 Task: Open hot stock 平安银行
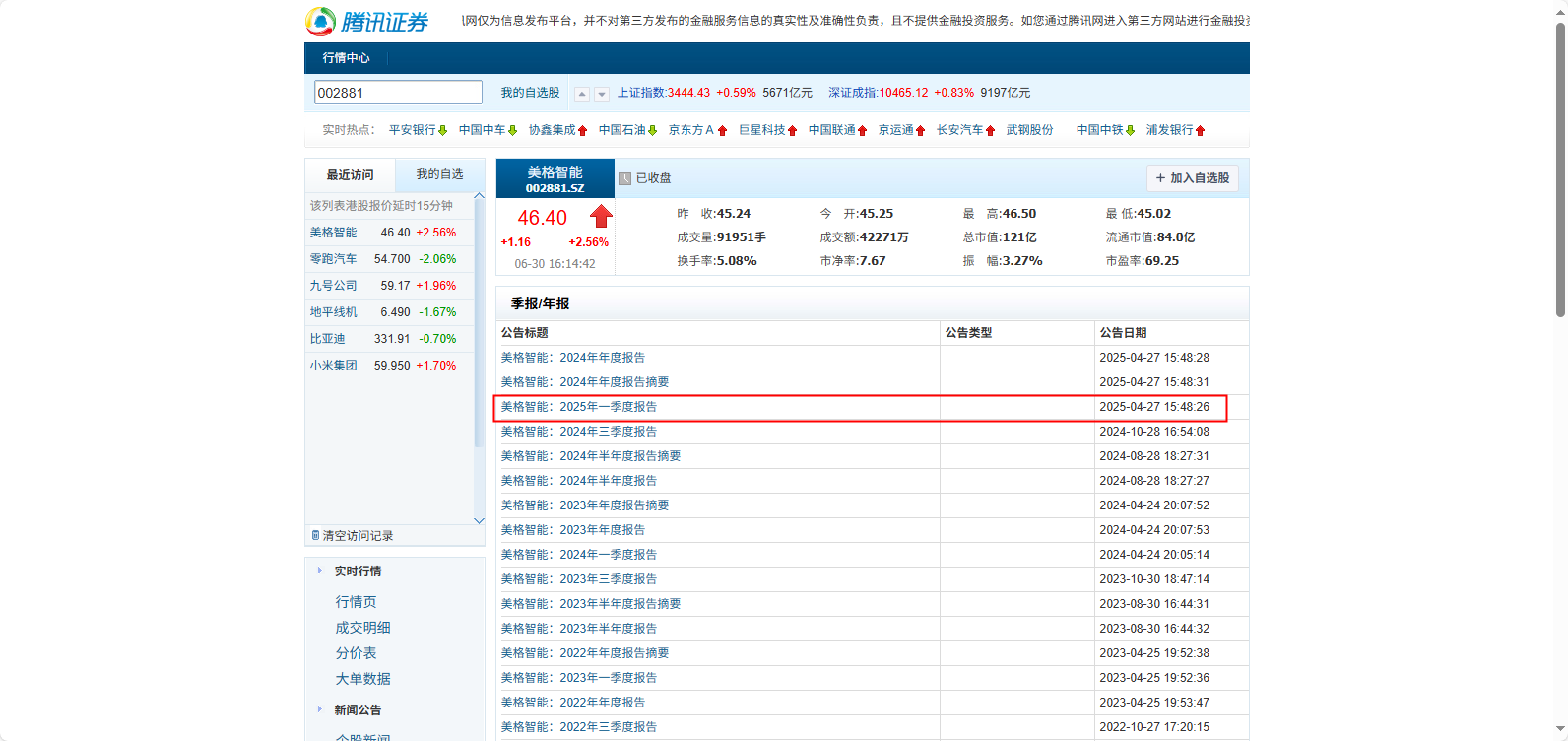point(412,130)
